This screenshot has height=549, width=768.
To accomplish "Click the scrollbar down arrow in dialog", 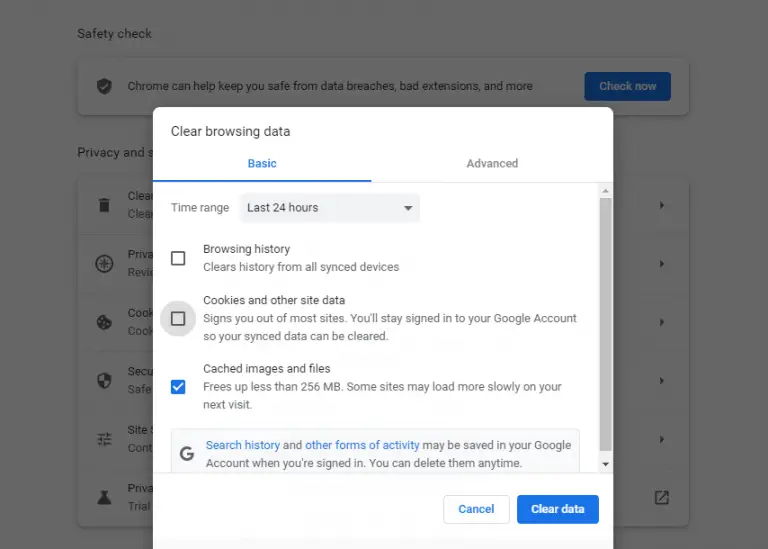I will (605, 464).
